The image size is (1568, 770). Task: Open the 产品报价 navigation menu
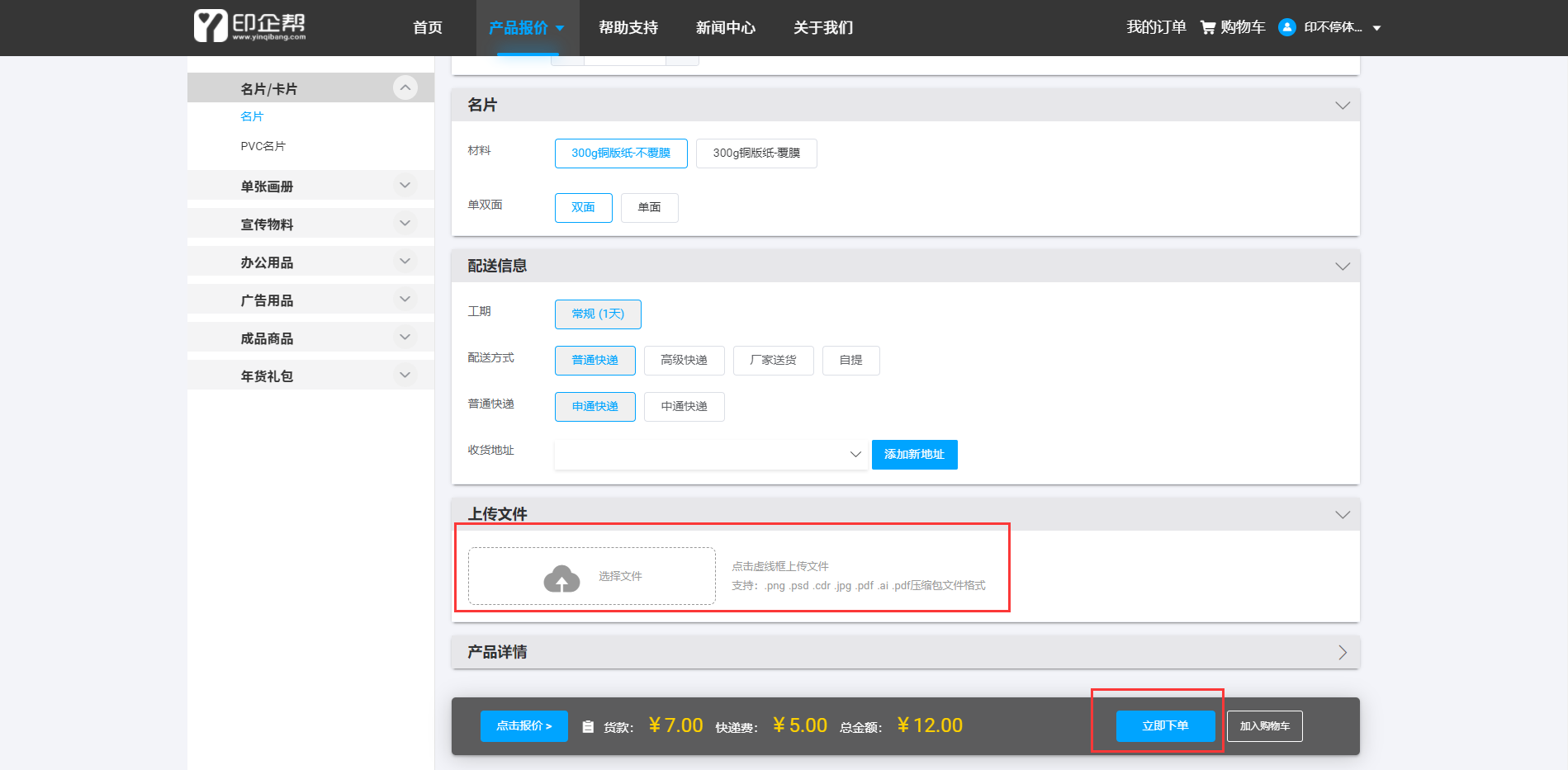pos(526,28)
